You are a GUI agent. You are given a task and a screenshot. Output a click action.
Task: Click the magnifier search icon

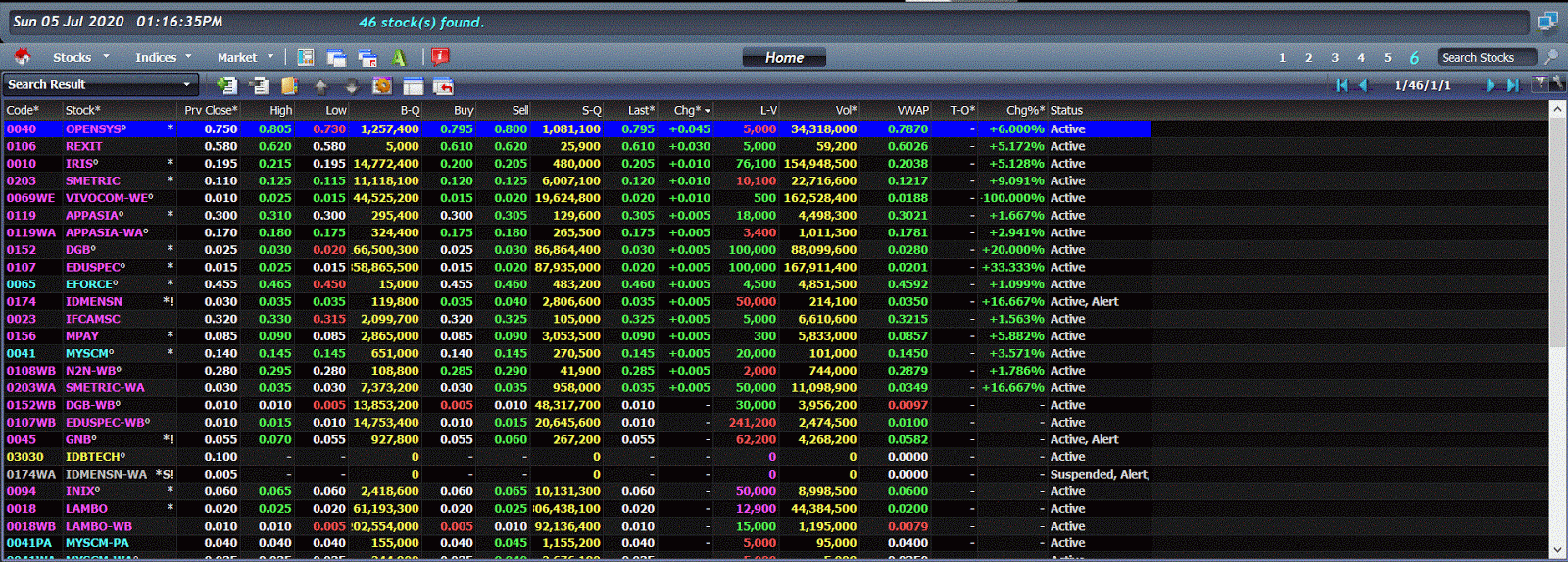(x=1550, y=57)
